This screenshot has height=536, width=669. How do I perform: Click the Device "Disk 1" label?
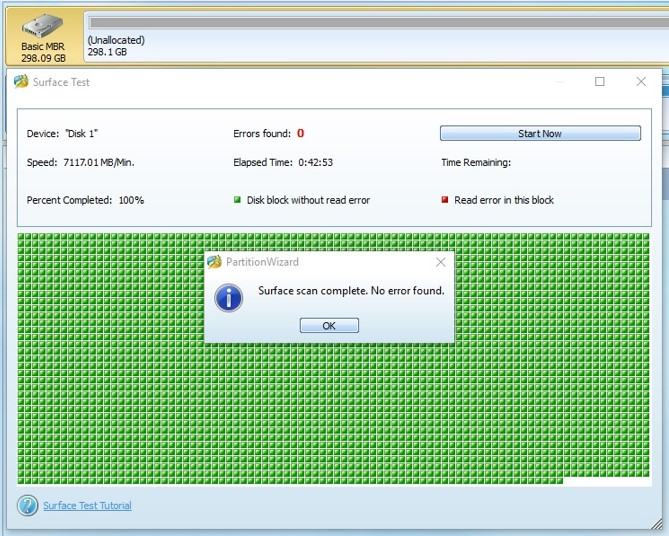tap(62, 134)
